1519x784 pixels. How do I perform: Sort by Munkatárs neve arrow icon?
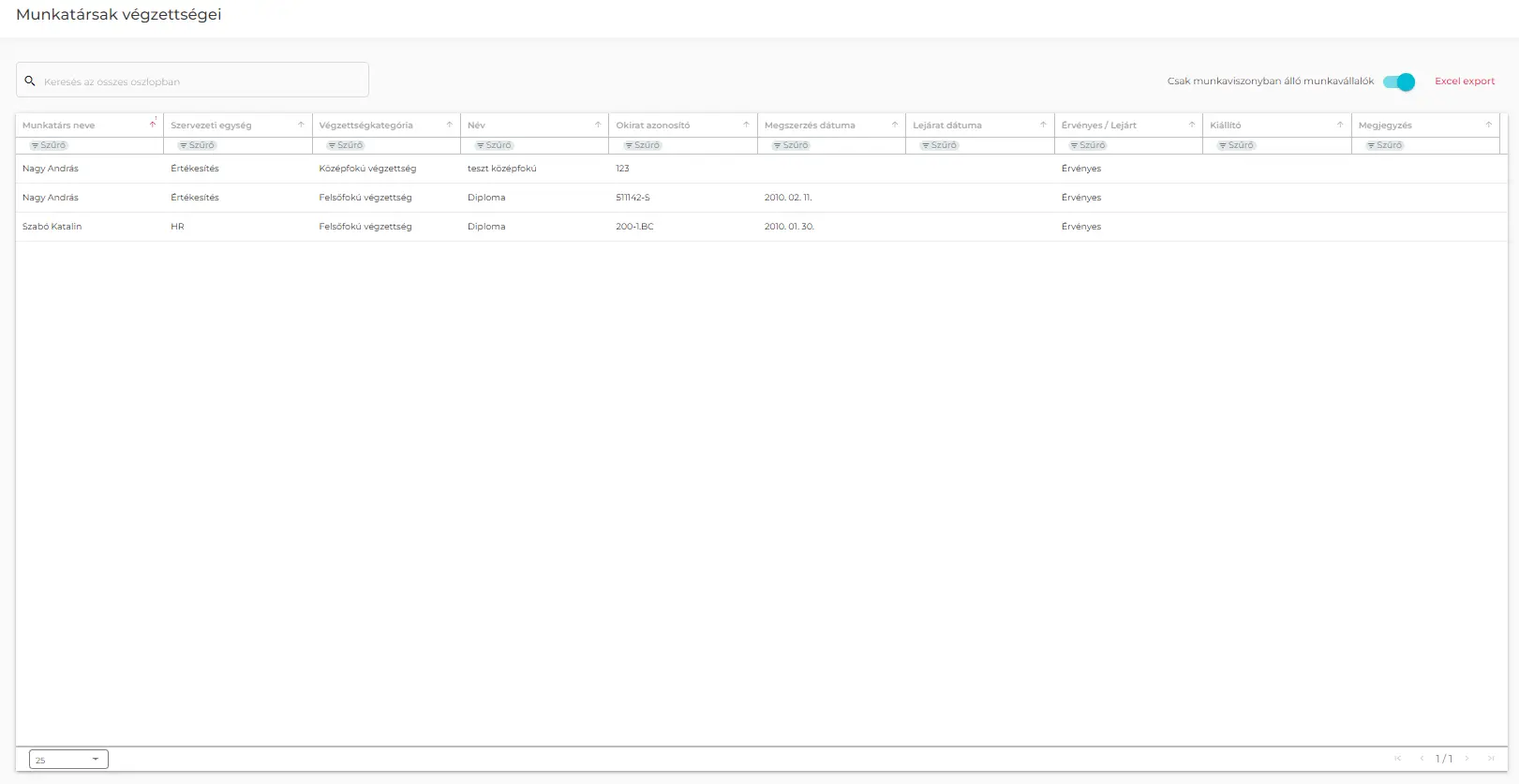tap(153, 125)
